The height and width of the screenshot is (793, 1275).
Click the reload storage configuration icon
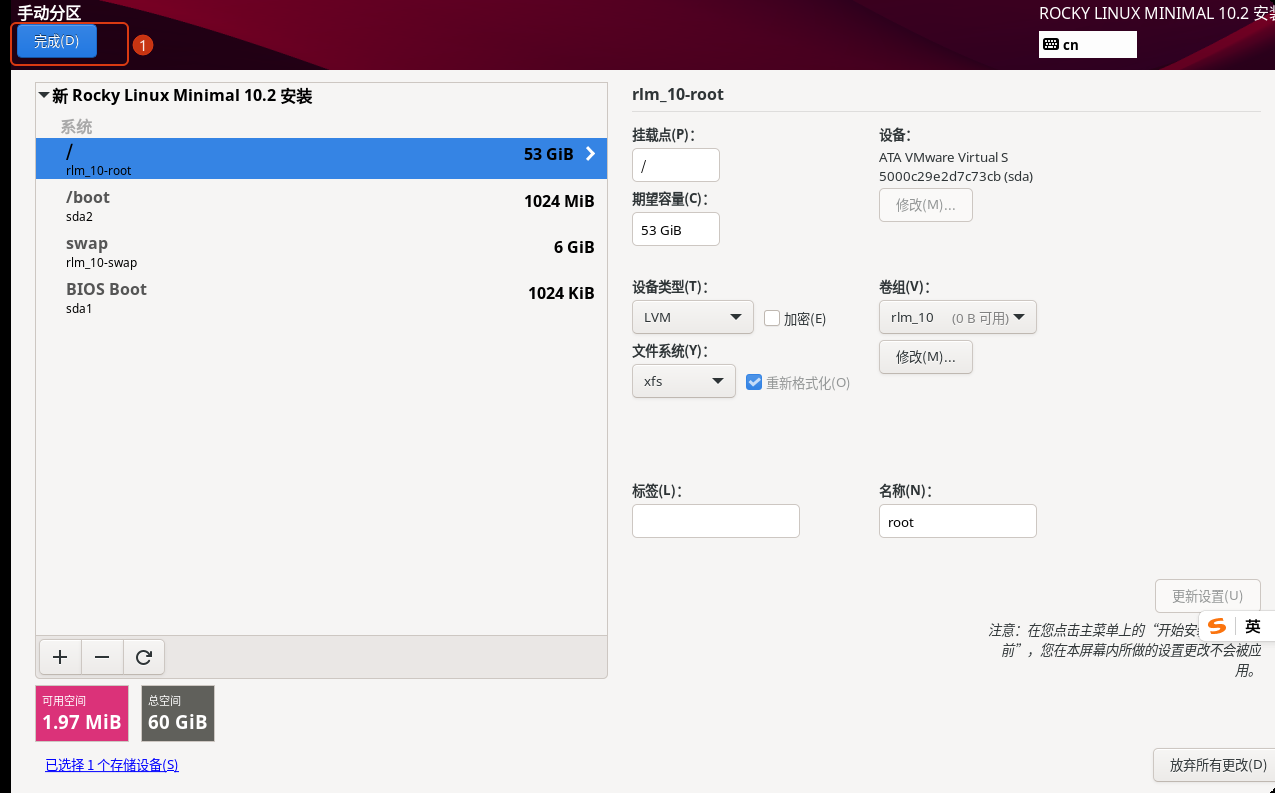(x=144, y=657)
